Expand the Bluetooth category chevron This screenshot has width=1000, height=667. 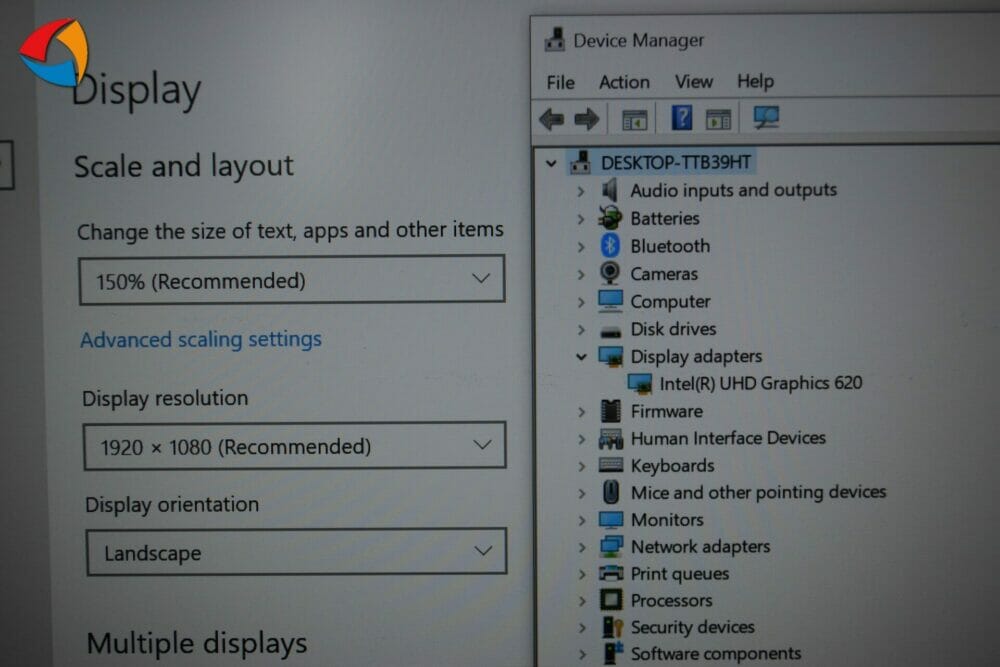pyautogui.click(x=580, y=246)
